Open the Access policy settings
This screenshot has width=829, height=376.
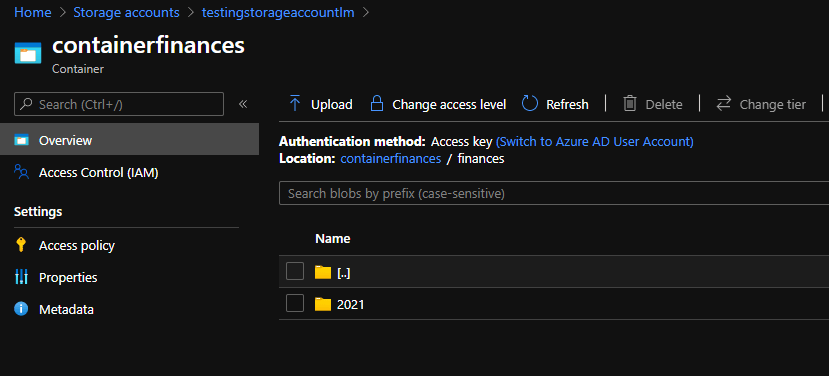[x=77, y=245]
